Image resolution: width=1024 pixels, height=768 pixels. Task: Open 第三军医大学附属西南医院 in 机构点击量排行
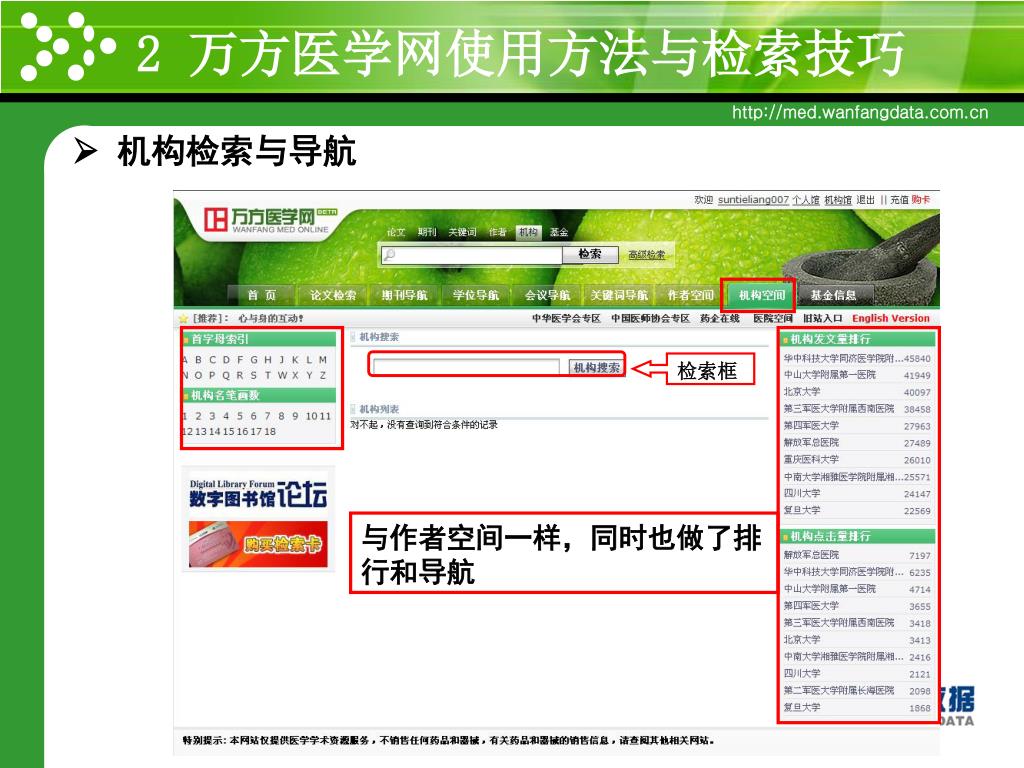pyautogui.click(x=839, y=623)
